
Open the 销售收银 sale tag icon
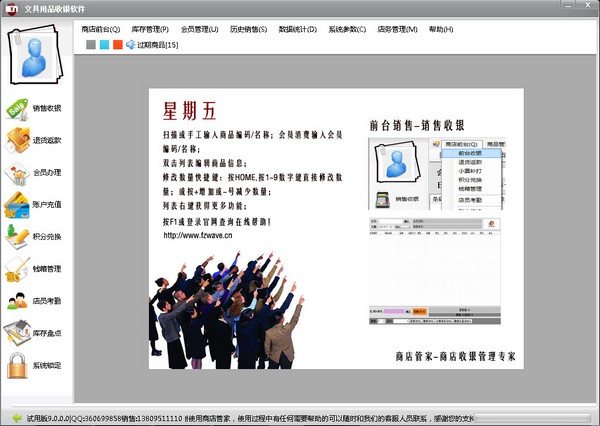point(17,109)
